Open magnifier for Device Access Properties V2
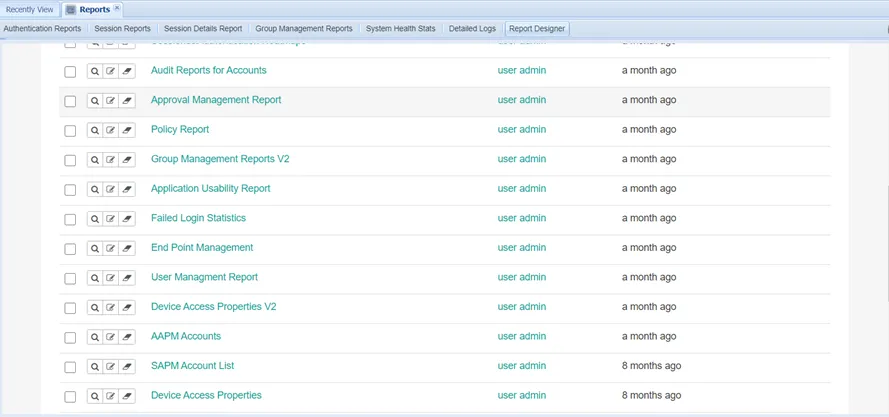This screenshot has width=889, height=417. tap(95, 308)
